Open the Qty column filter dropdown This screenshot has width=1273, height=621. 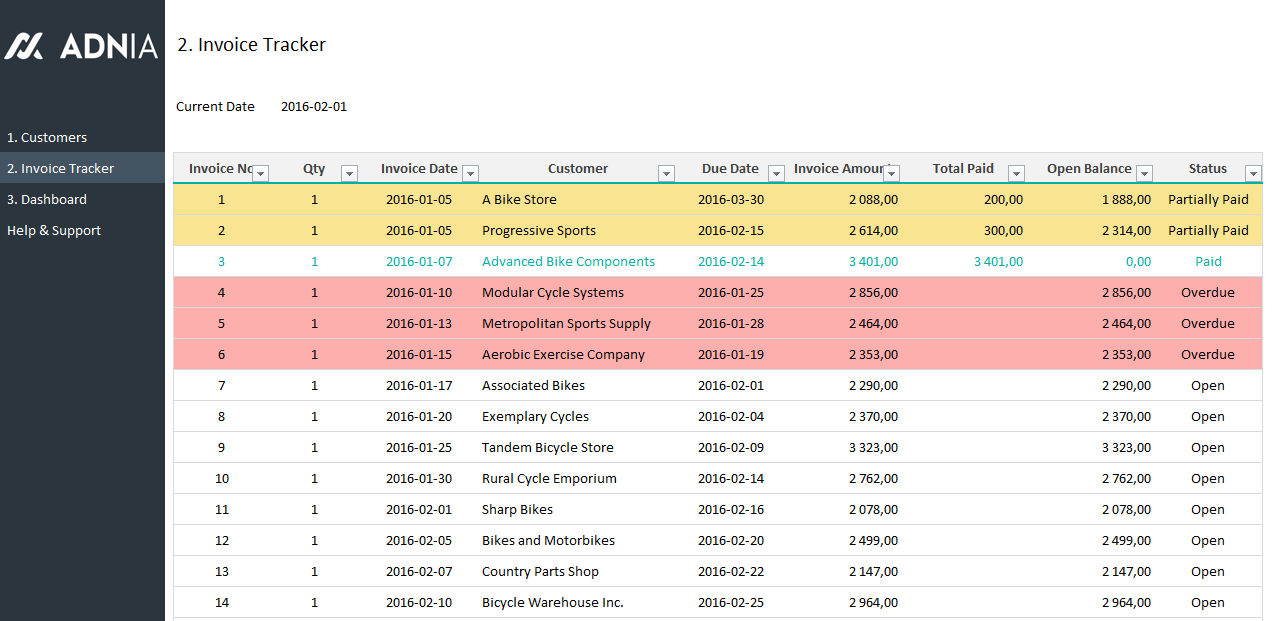[x=349, y=172]
